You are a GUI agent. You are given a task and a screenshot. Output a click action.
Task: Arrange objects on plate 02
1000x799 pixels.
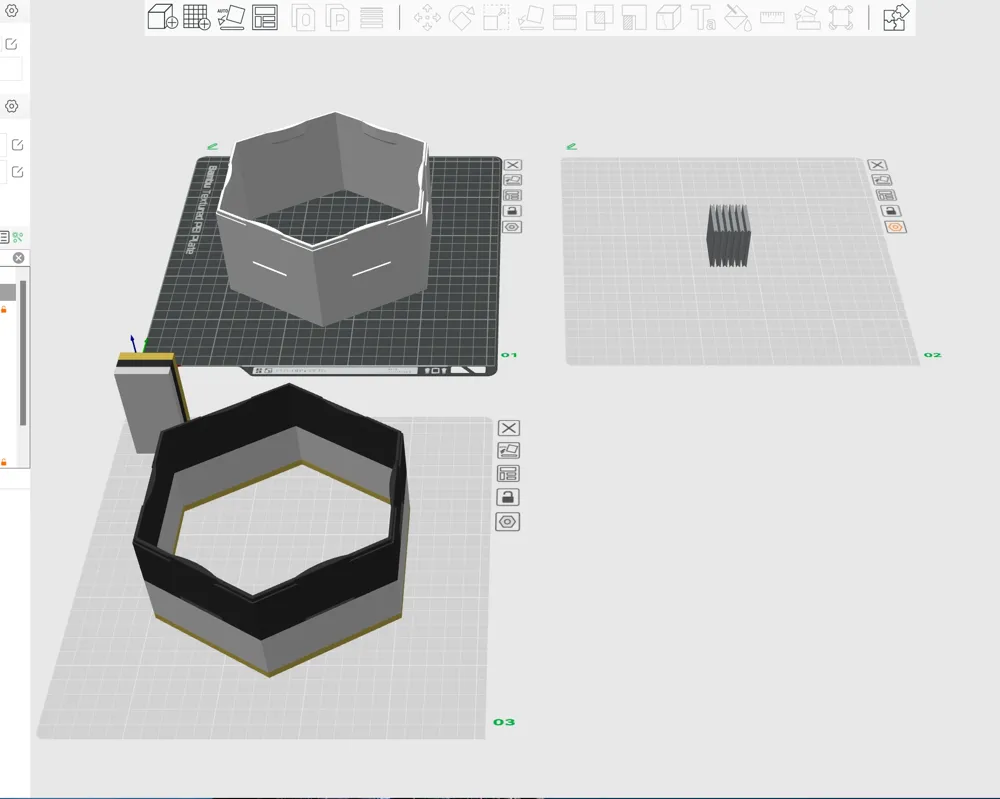(886, 196)
